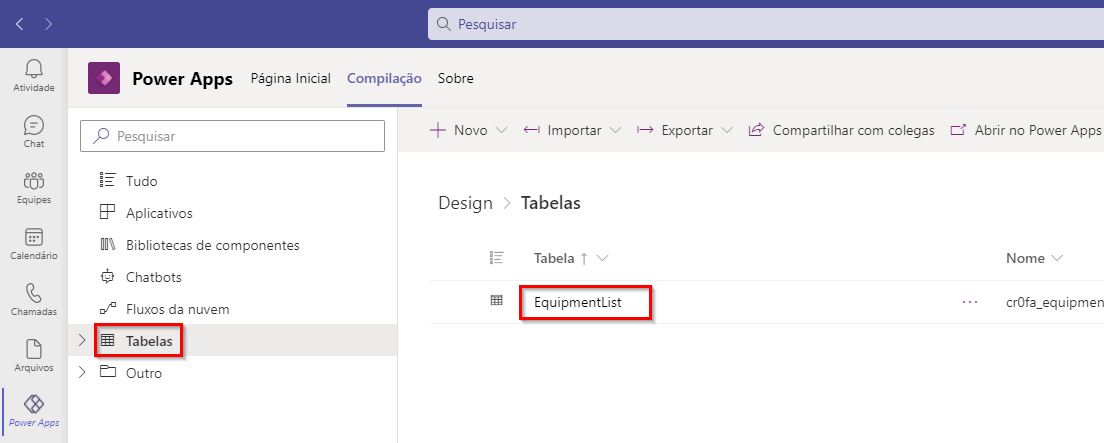Open Equipes in the Teams sidebar
1104x443 pixels.
coord(34,188)
